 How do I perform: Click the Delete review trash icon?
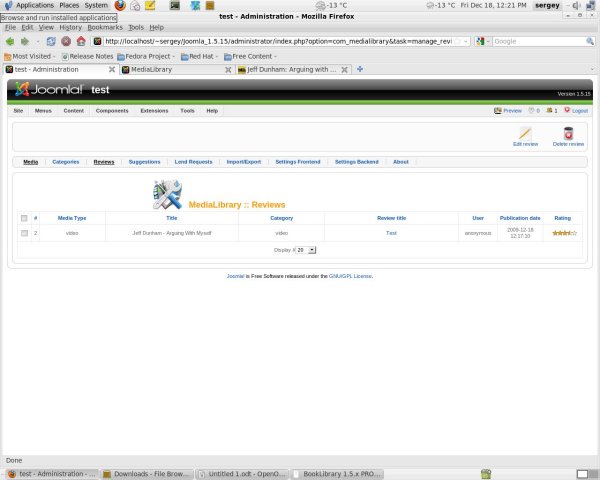(568, 134)
